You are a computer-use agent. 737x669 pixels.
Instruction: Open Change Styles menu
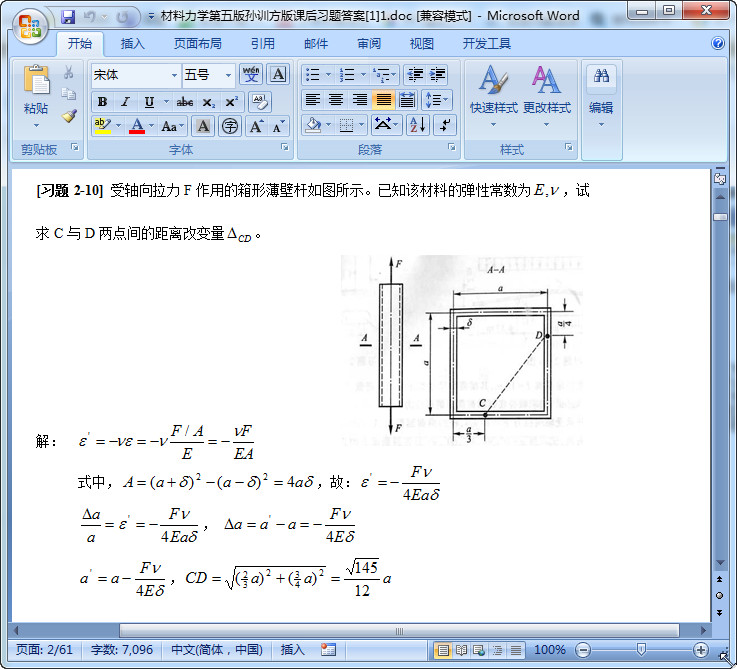[547, 96]
